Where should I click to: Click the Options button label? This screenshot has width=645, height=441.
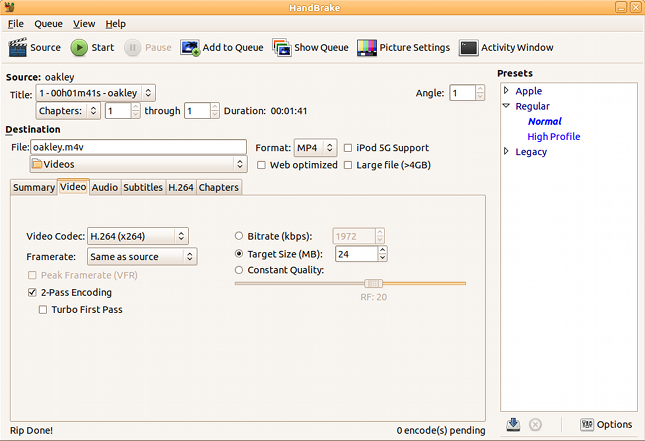point(614,424)
